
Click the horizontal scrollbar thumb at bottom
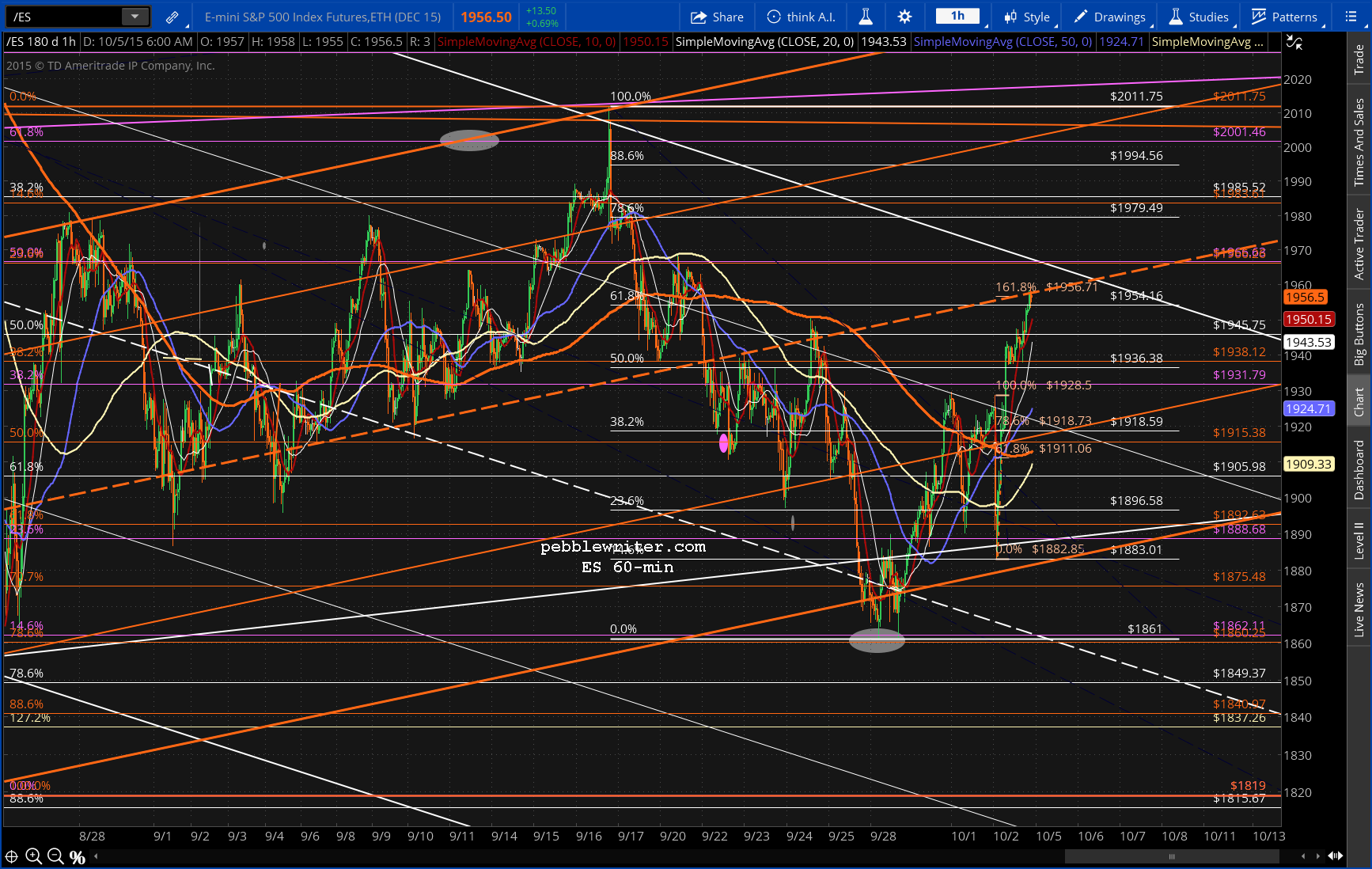pos(1172,856)
